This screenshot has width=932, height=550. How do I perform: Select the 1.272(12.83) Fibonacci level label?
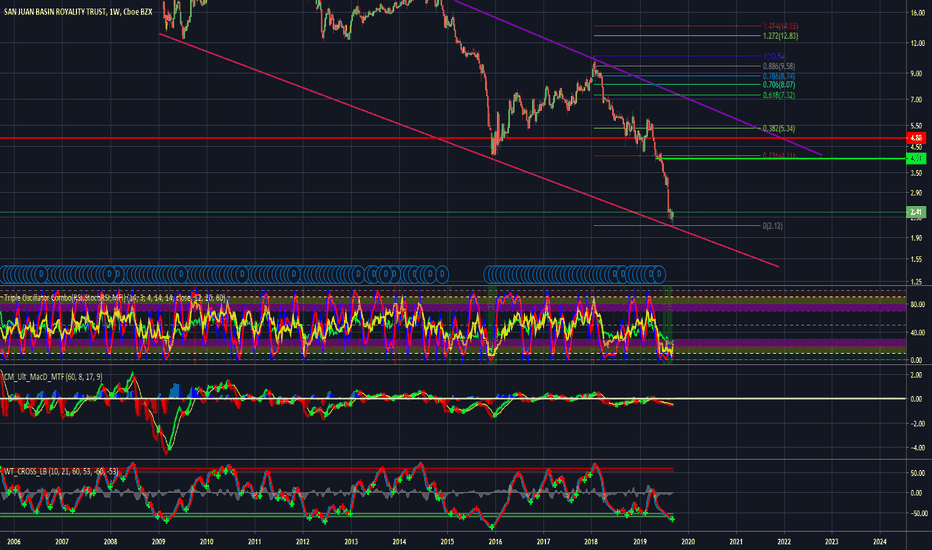click(x=780, y=36)
